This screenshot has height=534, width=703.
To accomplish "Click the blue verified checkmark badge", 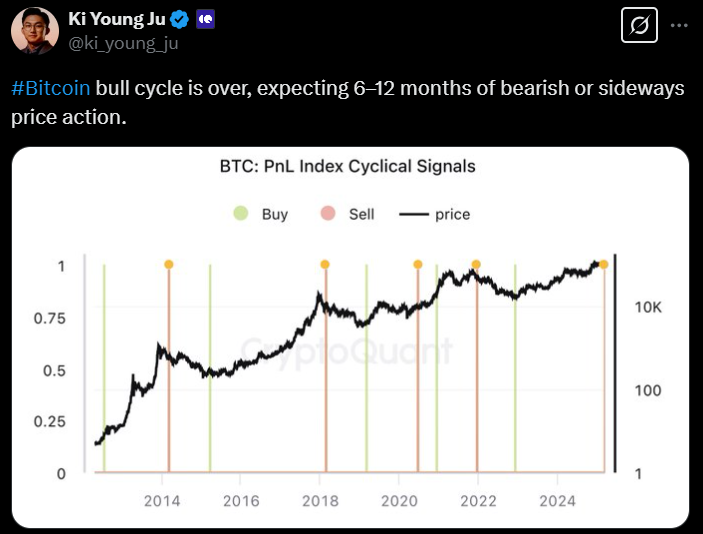I will [x=180, y=19].
